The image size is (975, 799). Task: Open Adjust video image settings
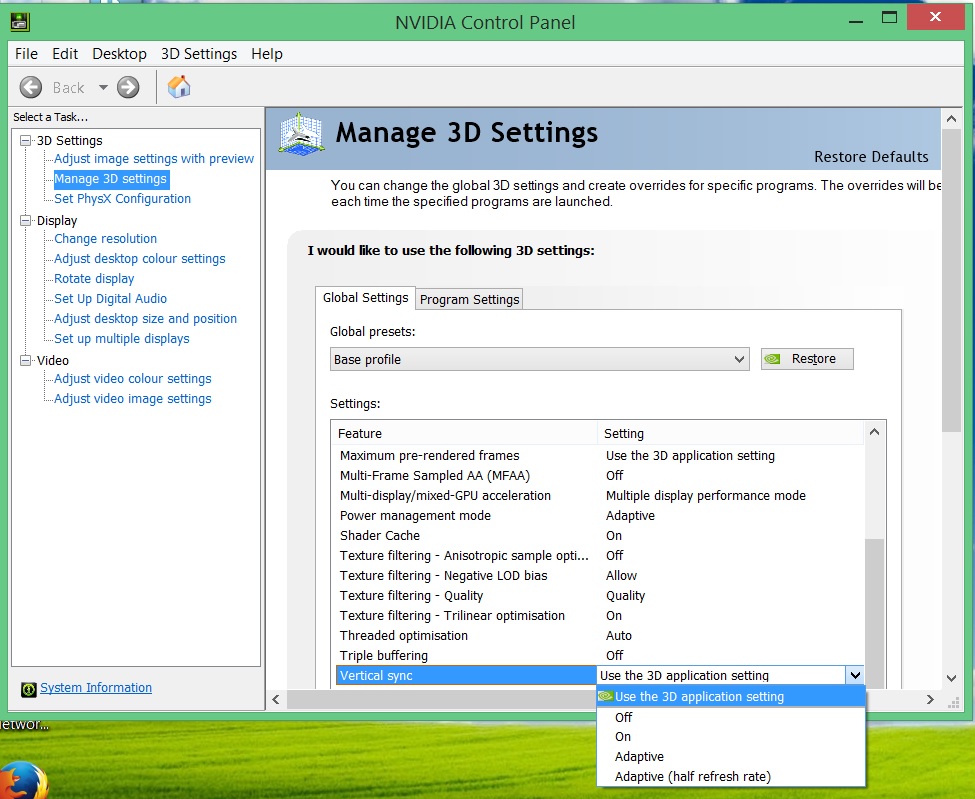[x=132, y=399]
